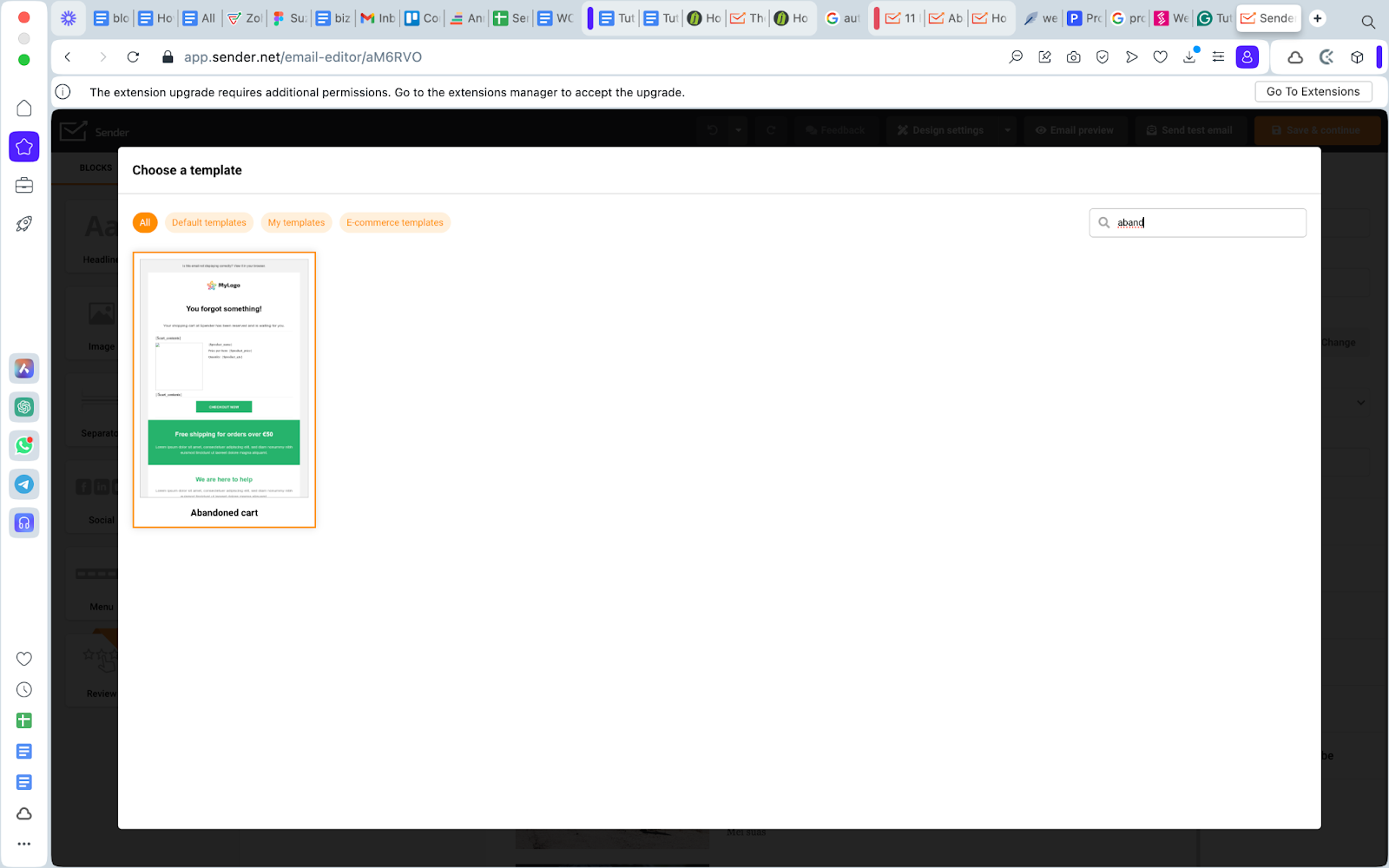1389x868 pixels.
Task: Click the shield protection icon
Action: tap(1103, 57)
